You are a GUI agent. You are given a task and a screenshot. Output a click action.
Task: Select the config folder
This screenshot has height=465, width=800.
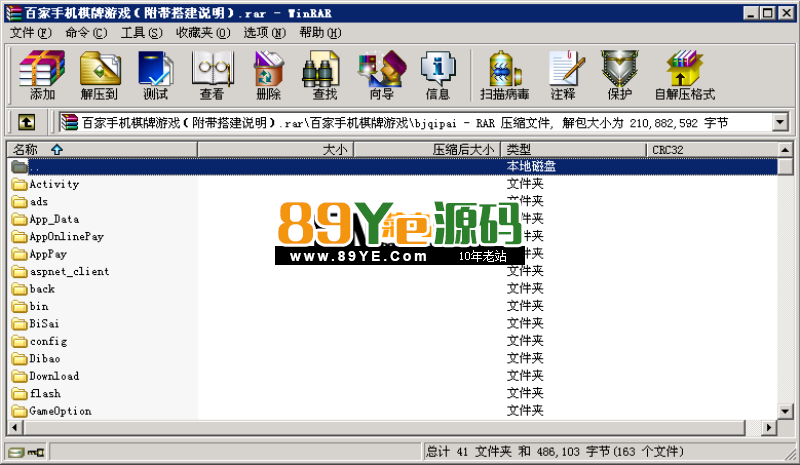(39, 341)
